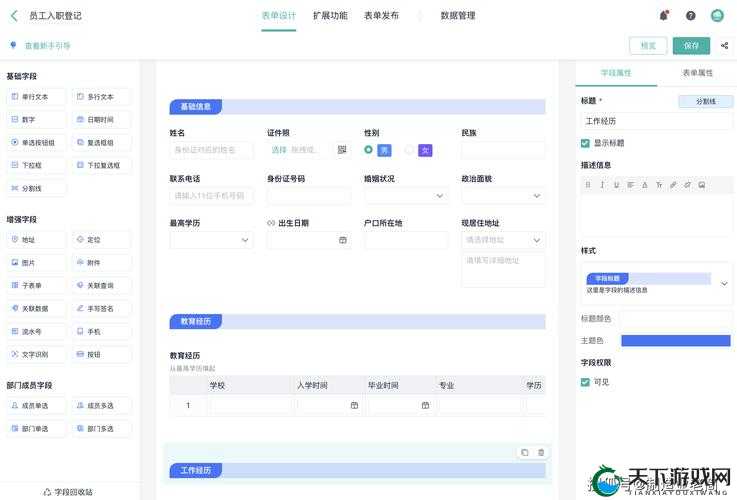The width and height of the screenshot is (737, 500).
Task: Add a 分割线 divider field
Action: [36, 188]
